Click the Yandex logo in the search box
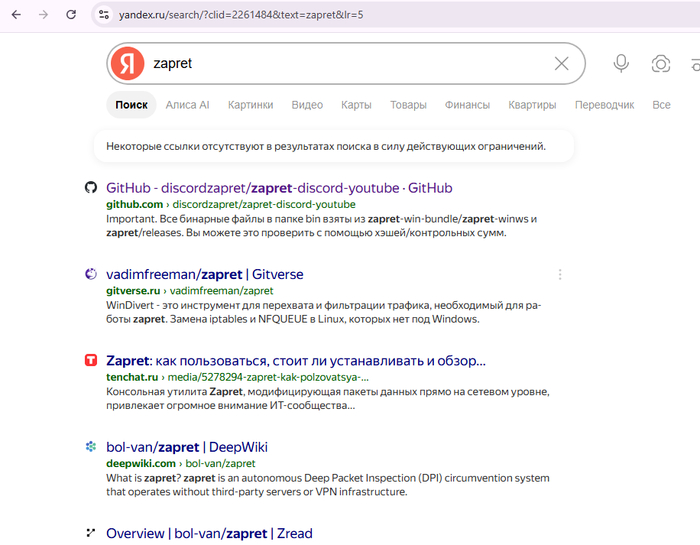Image resolution: width=700 pixels, height=545 pixels. click(x=128, y=63)
